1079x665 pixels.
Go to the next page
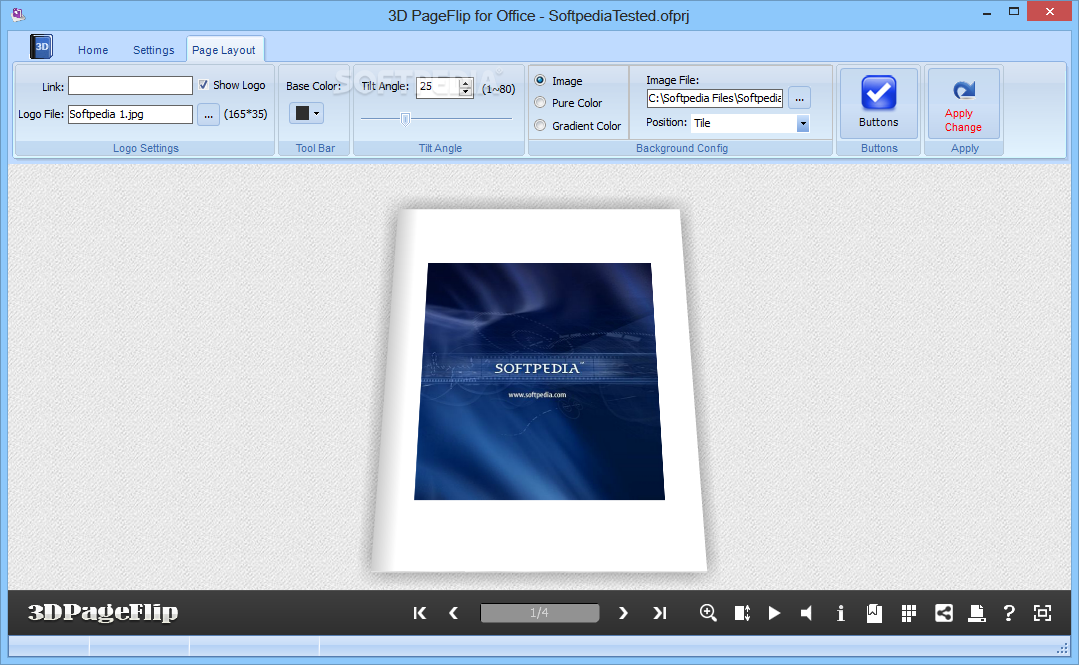[623, 613]
